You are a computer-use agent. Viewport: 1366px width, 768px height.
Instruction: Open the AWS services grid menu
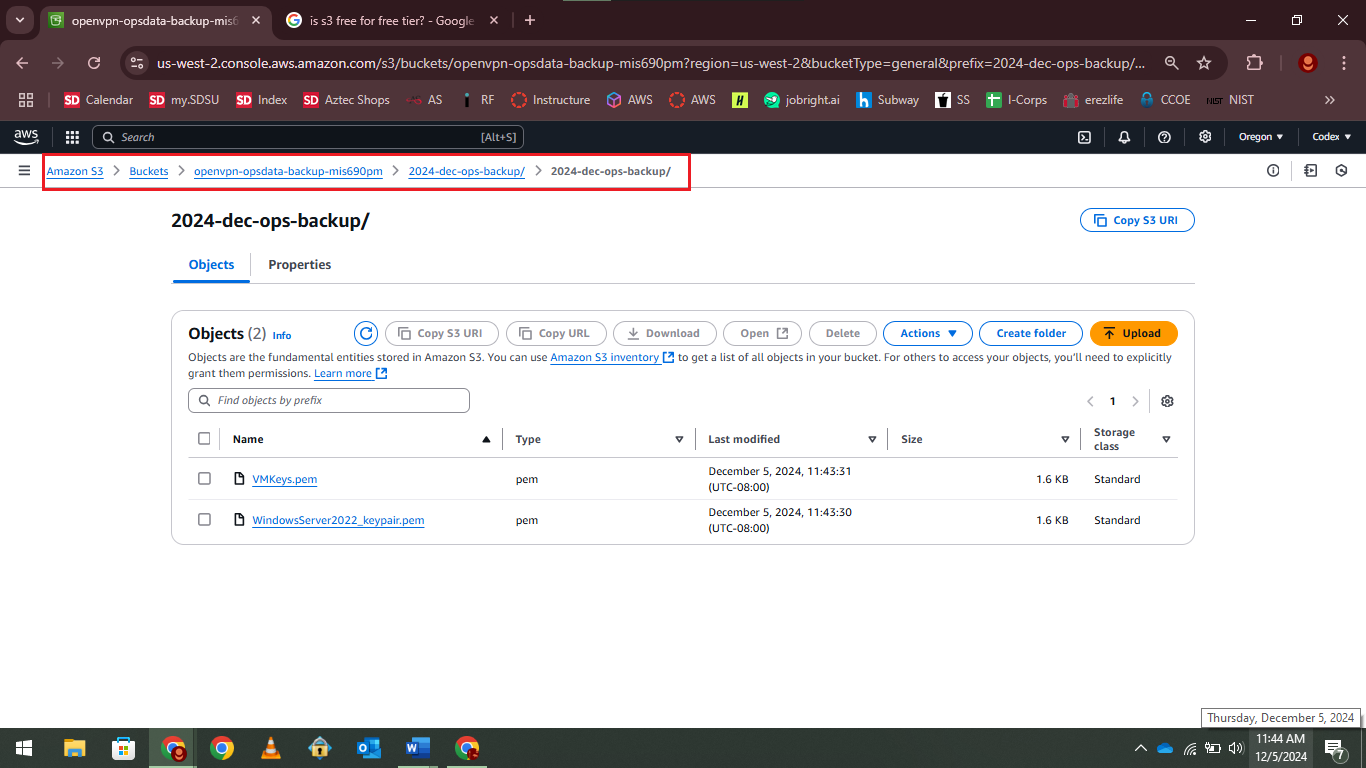(x=72, y=137)
